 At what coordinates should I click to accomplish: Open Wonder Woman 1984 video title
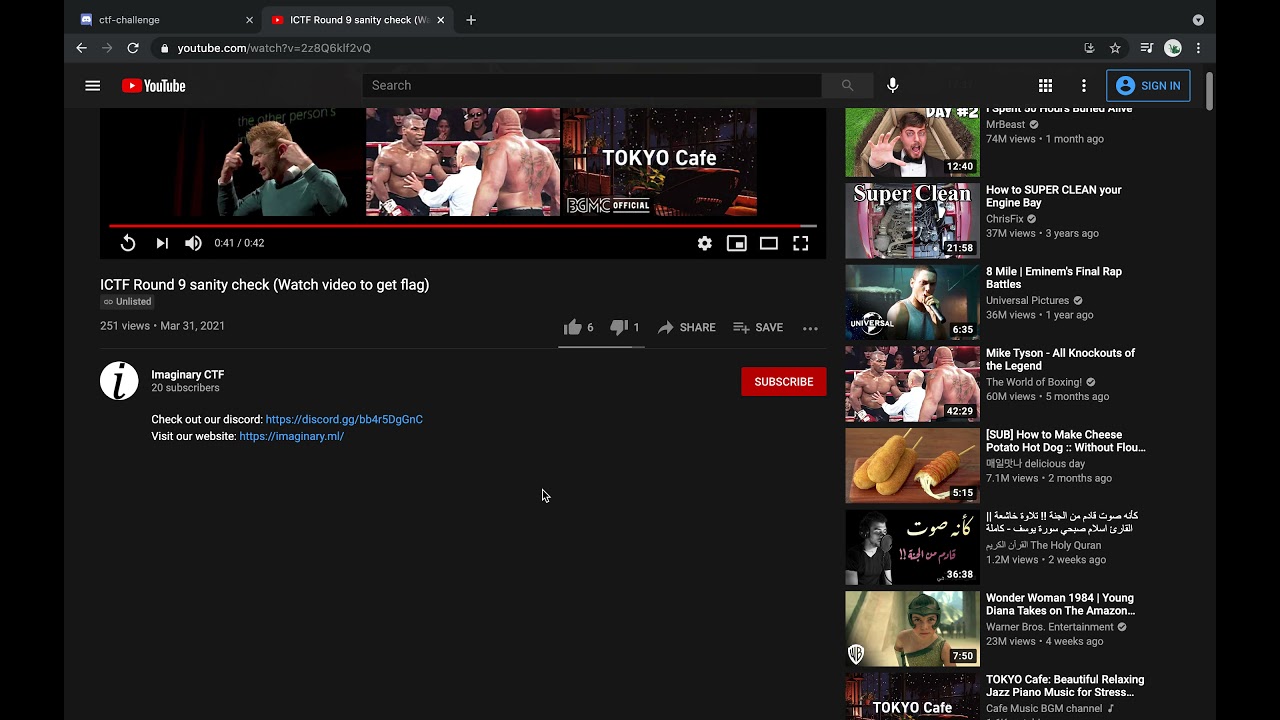[x=1061, y=604]
